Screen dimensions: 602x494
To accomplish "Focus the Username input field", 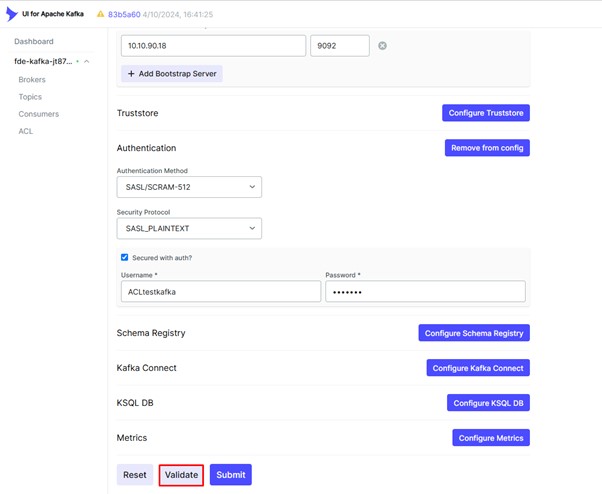I will (221, 291).
